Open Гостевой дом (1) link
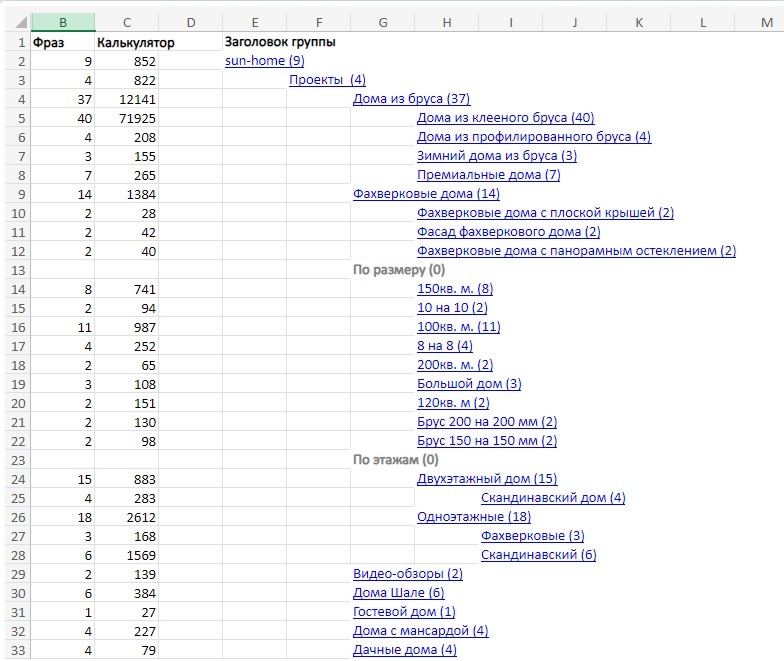Viewport: 784px width, 661px height. tap(404, 612)
